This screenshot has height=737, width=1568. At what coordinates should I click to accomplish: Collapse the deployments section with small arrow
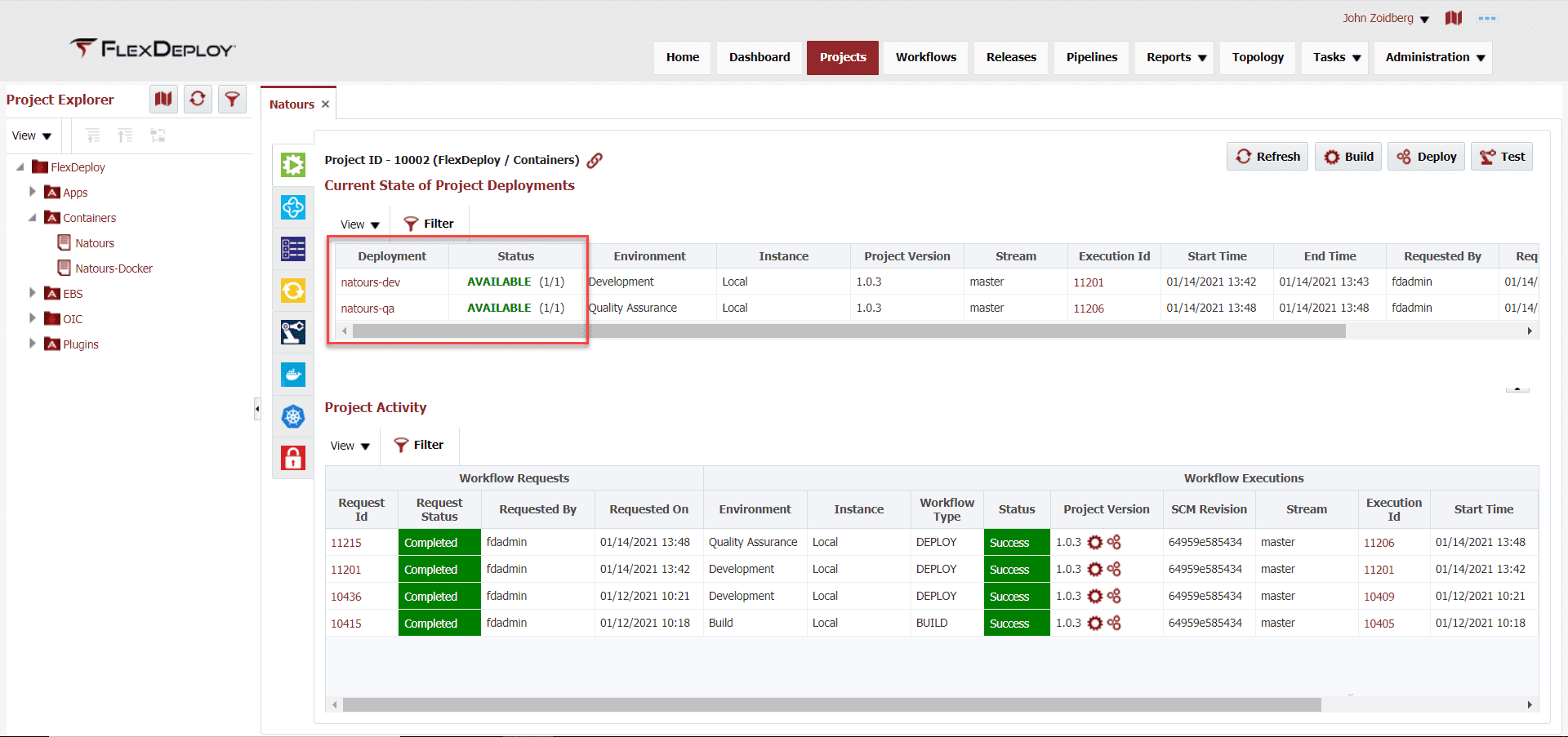1517,389
